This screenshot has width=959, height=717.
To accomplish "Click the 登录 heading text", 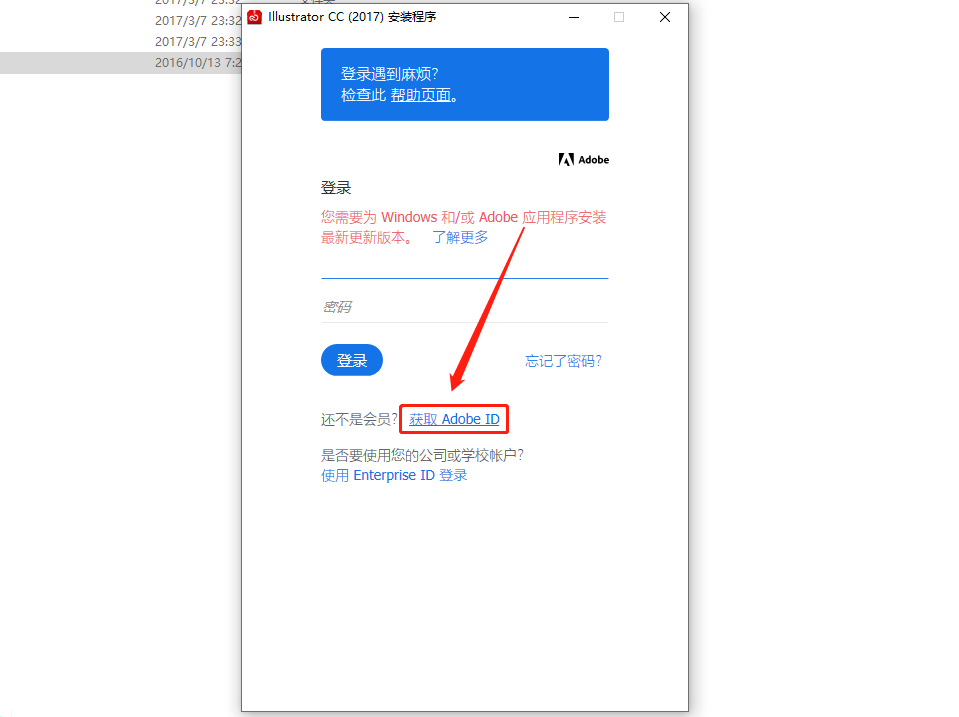I will (x=336, y=188).
